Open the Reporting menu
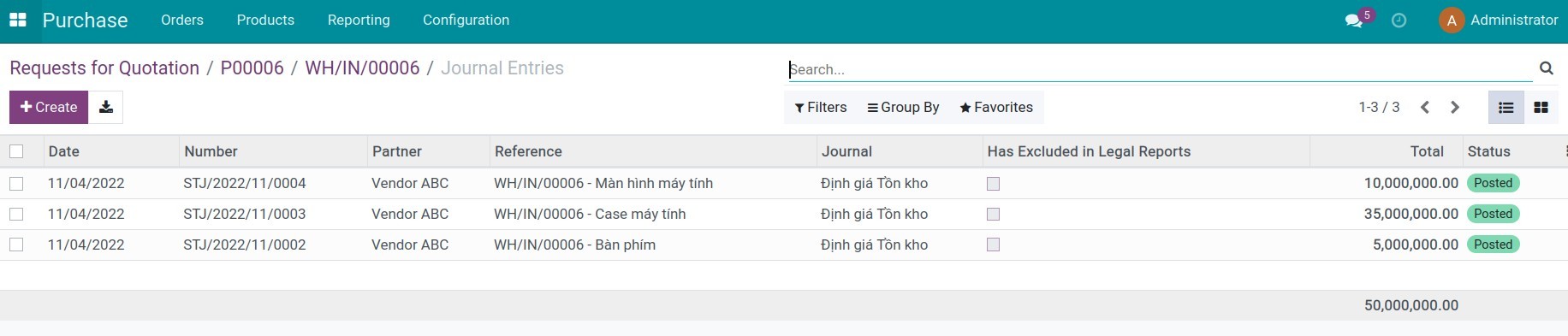Image resolution: width=1568 pixels, height=336 pixels. (x=359, y=20)
